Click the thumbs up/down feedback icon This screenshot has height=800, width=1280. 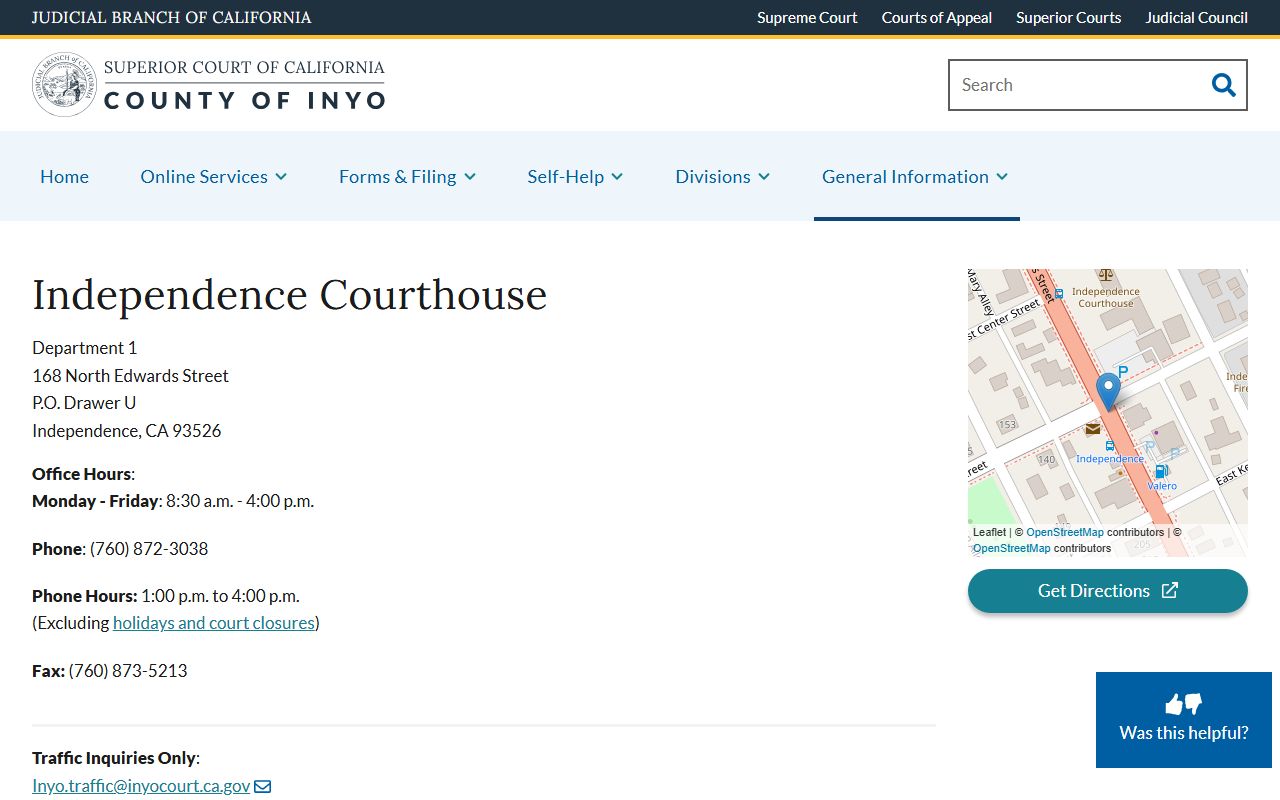point(1184,704)
